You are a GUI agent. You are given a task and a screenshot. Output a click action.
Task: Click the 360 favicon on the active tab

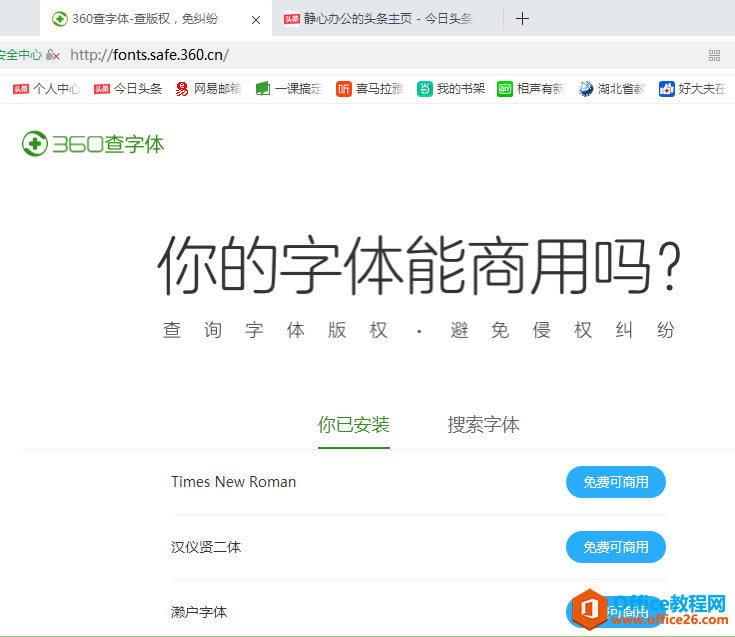[x=60, y=19]
